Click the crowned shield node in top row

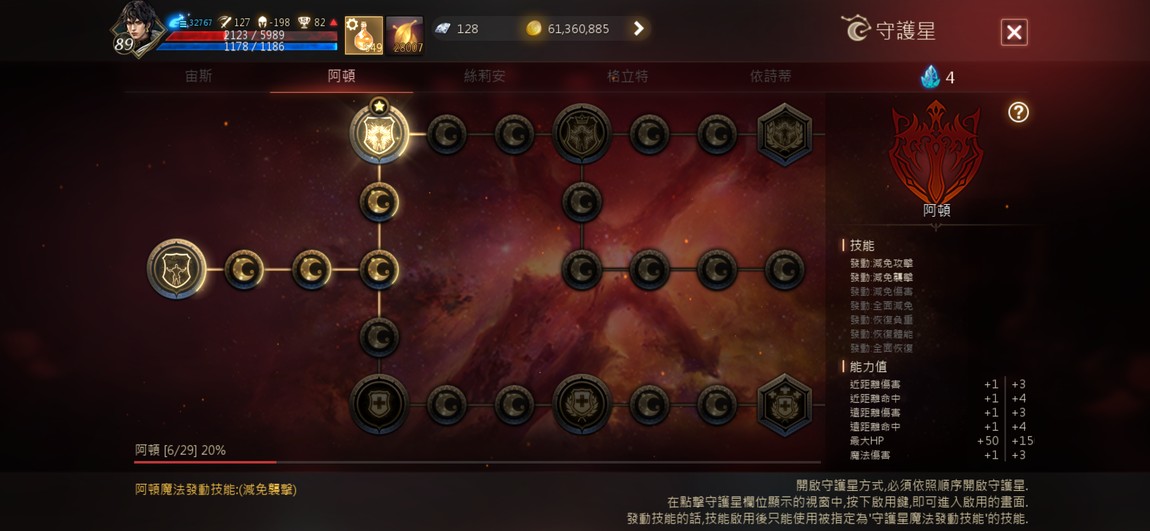tap(582, 134)
